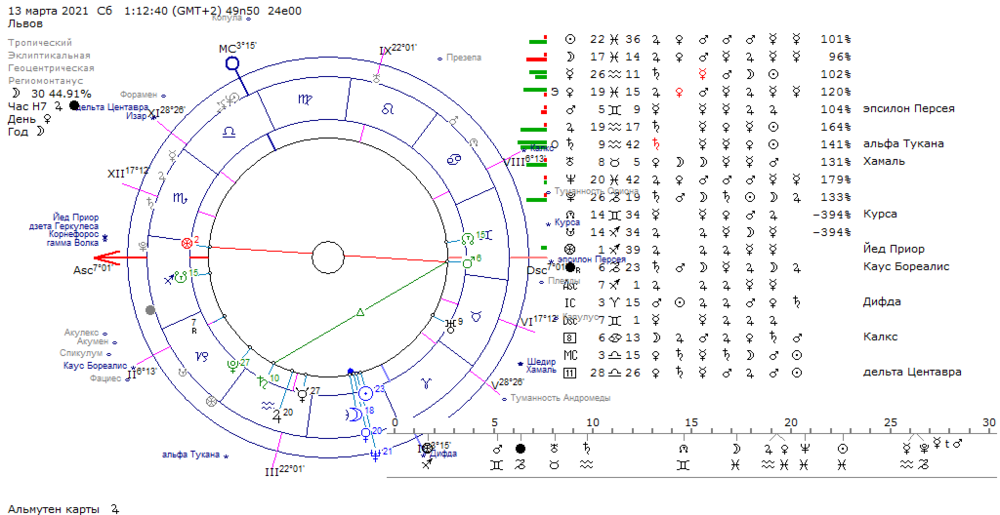
Task: Click the Taurus sign glyph in zodiac ring
Action: click(x=476, y=314)
